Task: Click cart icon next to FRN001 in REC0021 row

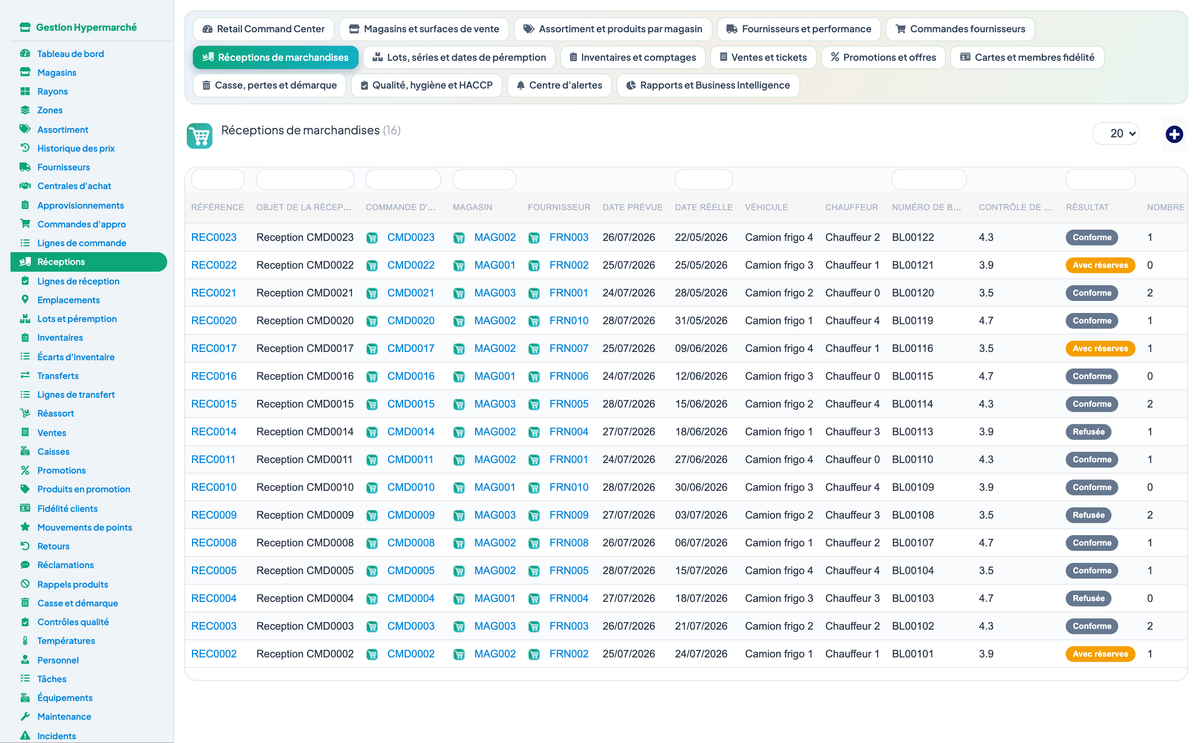Action: point(534,294)
